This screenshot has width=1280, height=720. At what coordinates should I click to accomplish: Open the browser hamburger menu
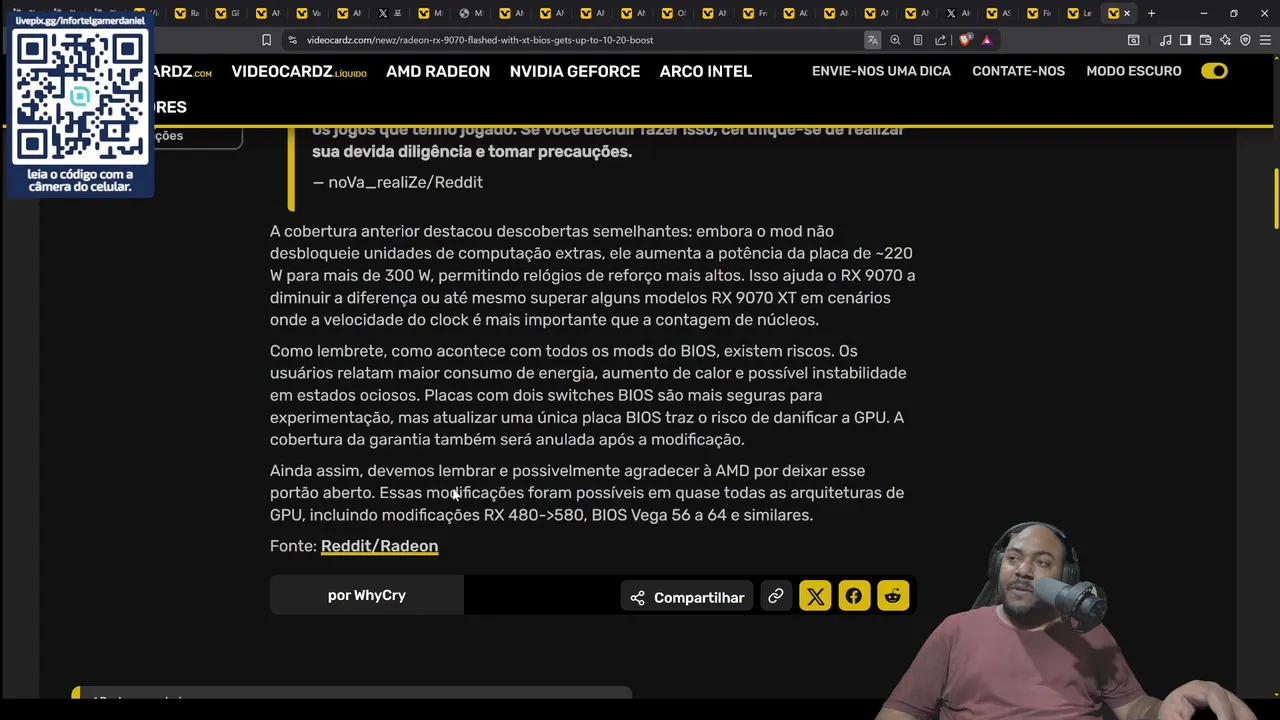pyautogui.click(x=1265, y=40)
